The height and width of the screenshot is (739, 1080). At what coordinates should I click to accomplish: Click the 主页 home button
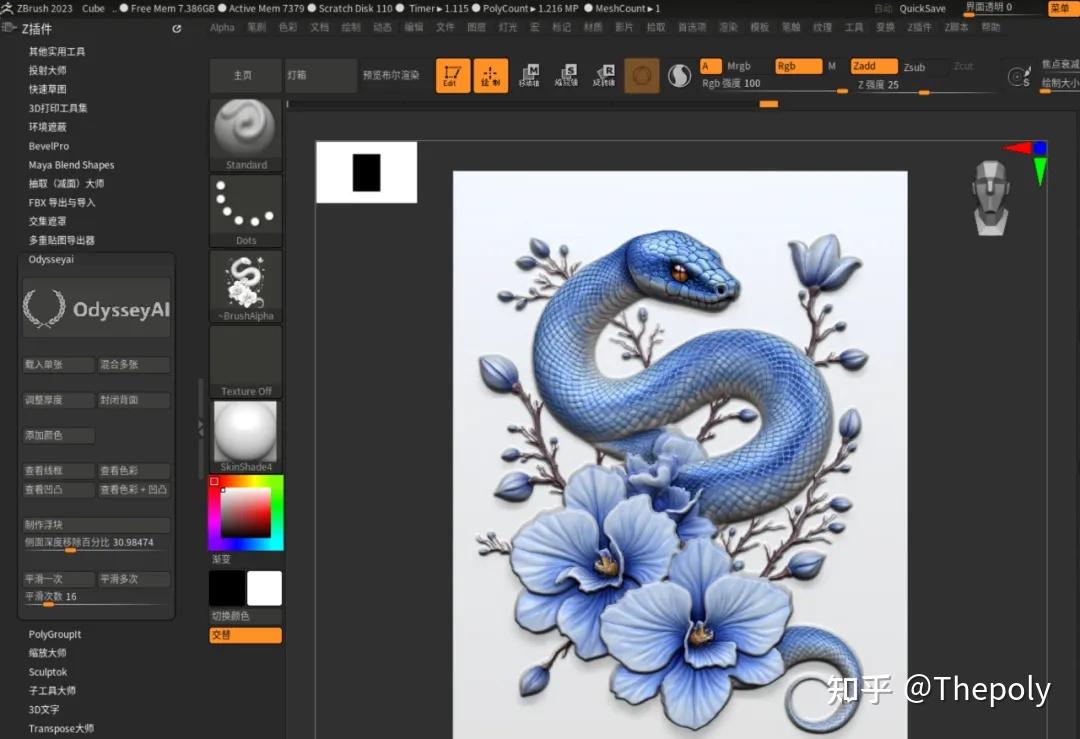245,75
